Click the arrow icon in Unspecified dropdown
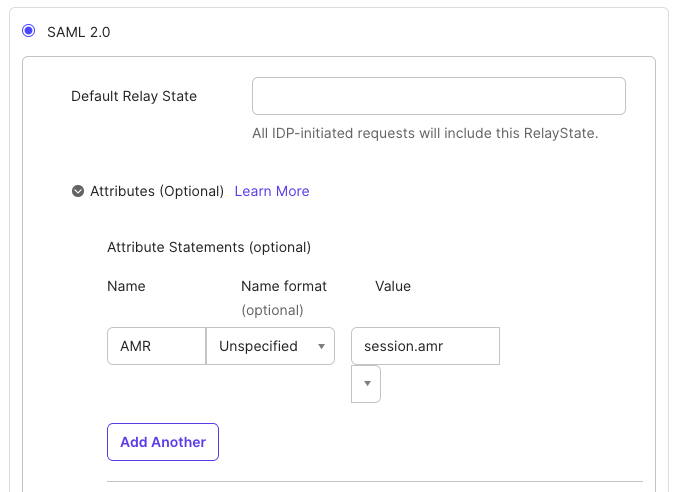Screen dimensions: 674x492 [x=321, y=347]
